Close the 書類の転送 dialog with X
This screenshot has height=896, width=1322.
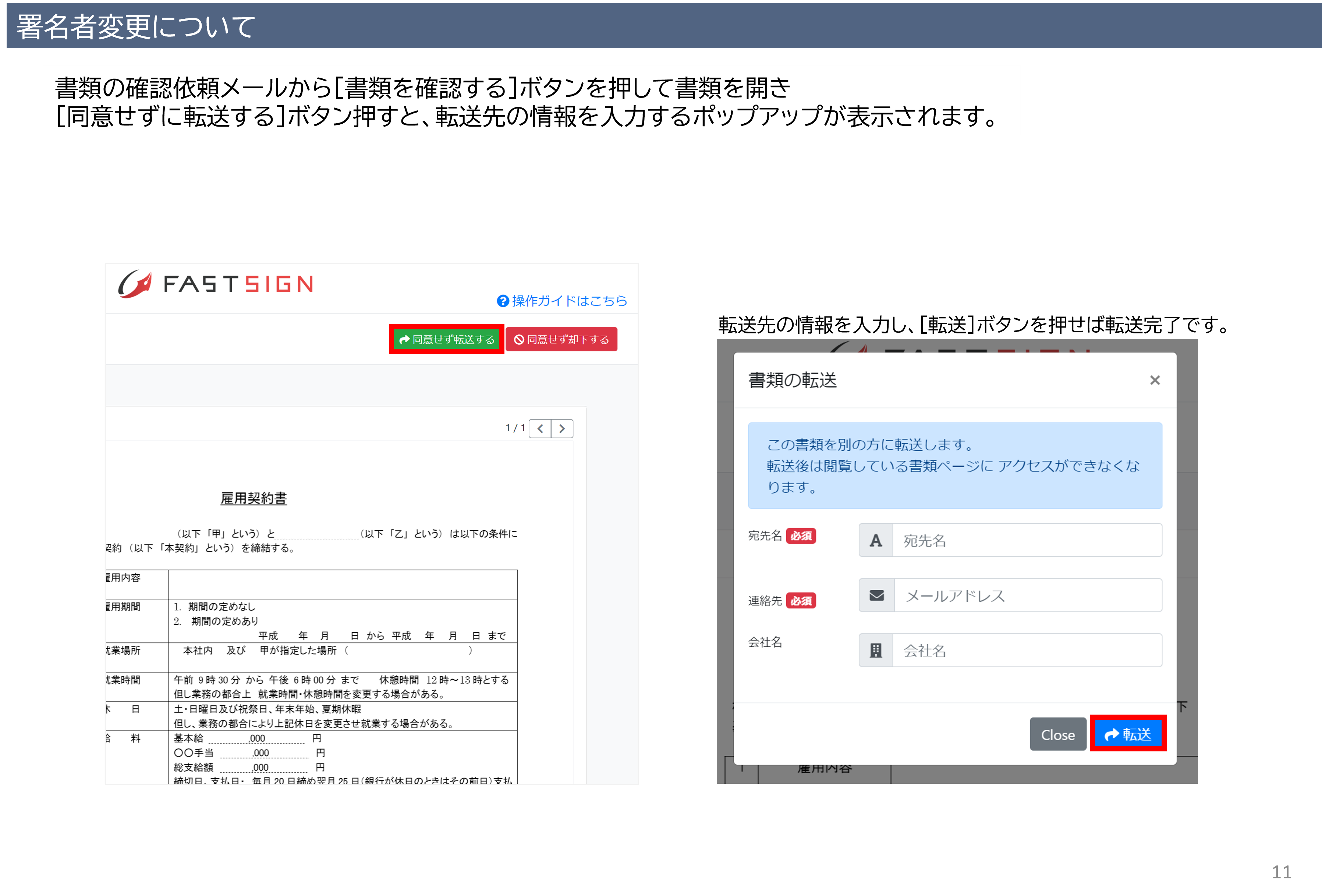point(1154,380)
